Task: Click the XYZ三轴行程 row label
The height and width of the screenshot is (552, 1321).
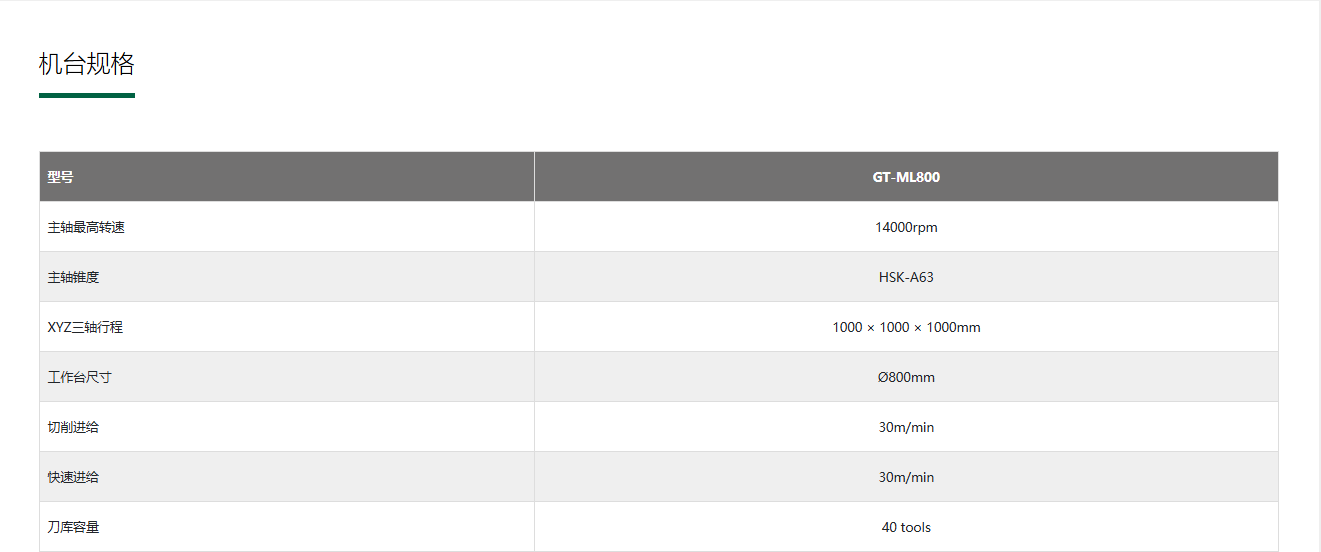Action: point(85,327)
